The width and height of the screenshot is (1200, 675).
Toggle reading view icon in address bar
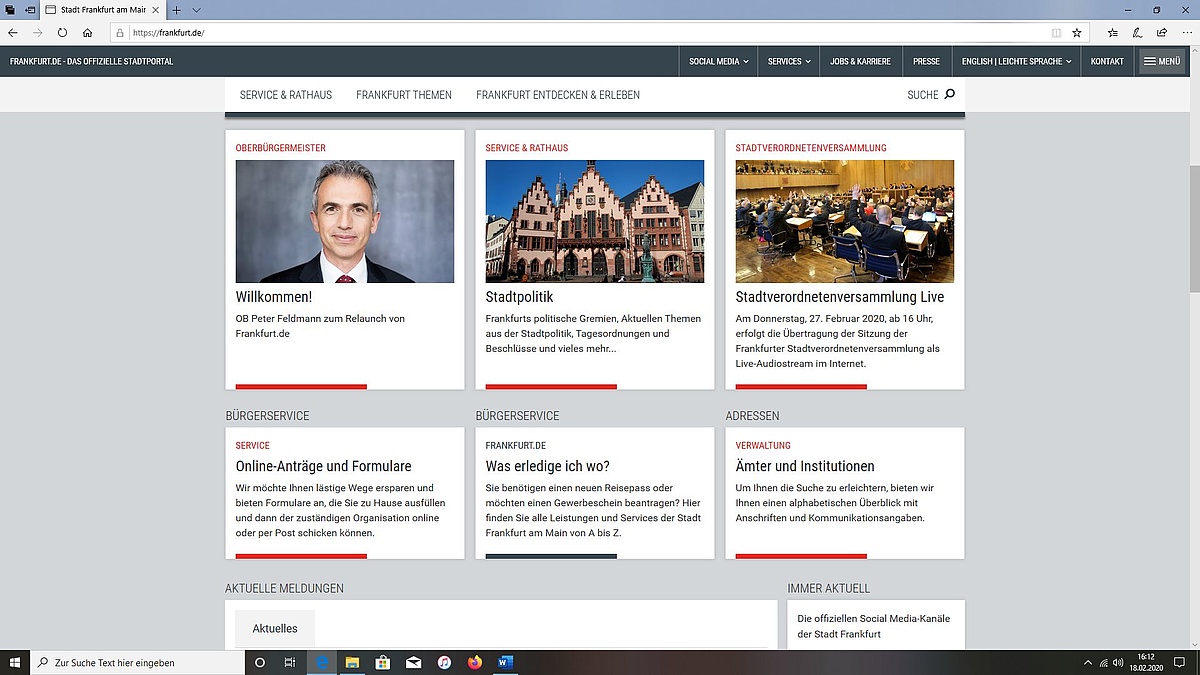pos(1056,32)
